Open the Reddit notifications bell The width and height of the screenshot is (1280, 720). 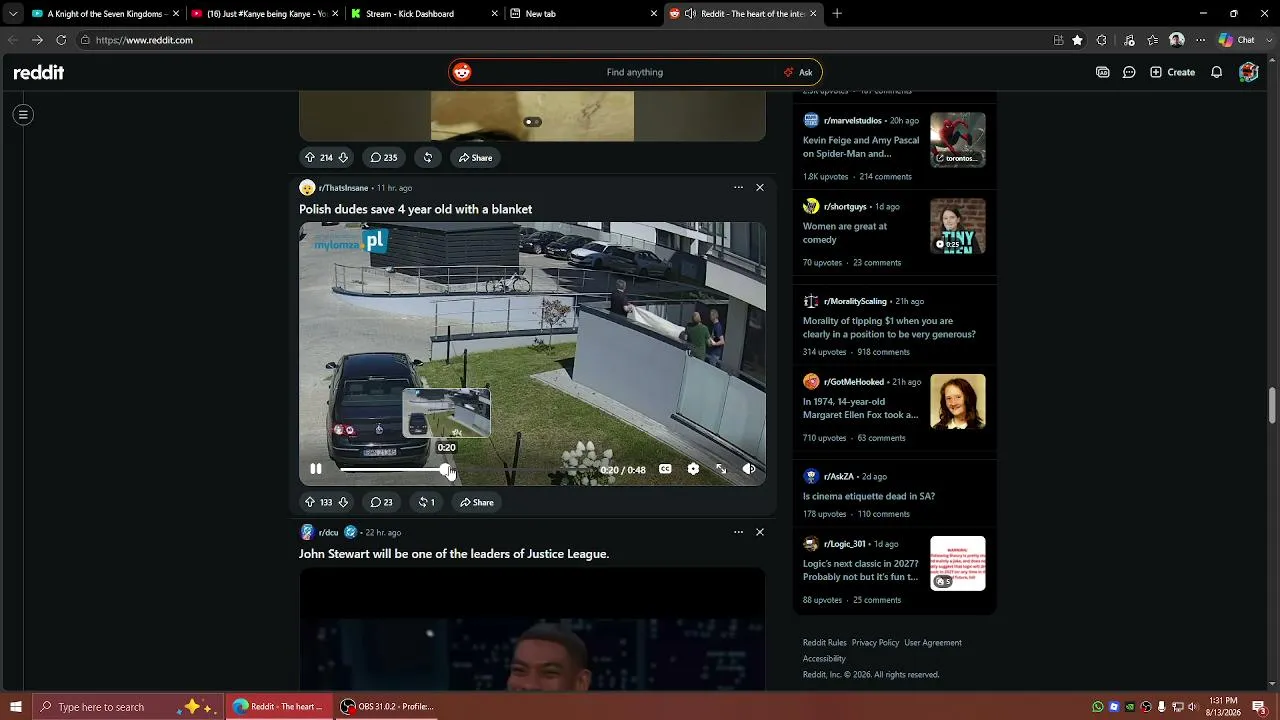pyautogui.click(x=1217, y=72)
